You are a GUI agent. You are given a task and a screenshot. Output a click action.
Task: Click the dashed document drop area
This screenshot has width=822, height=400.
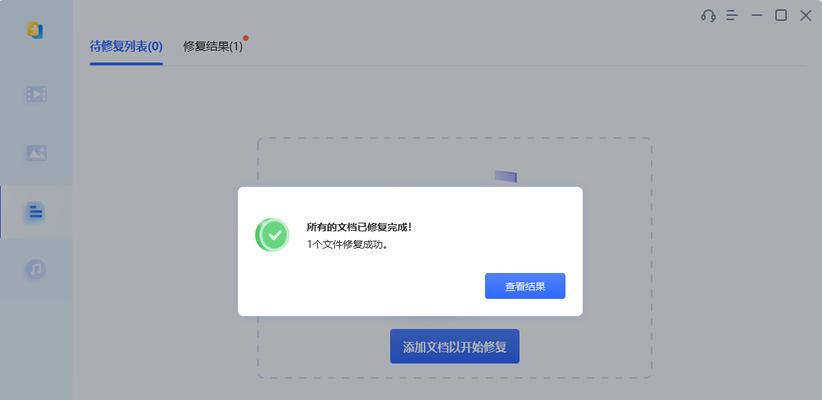click(x=455, y=258)
